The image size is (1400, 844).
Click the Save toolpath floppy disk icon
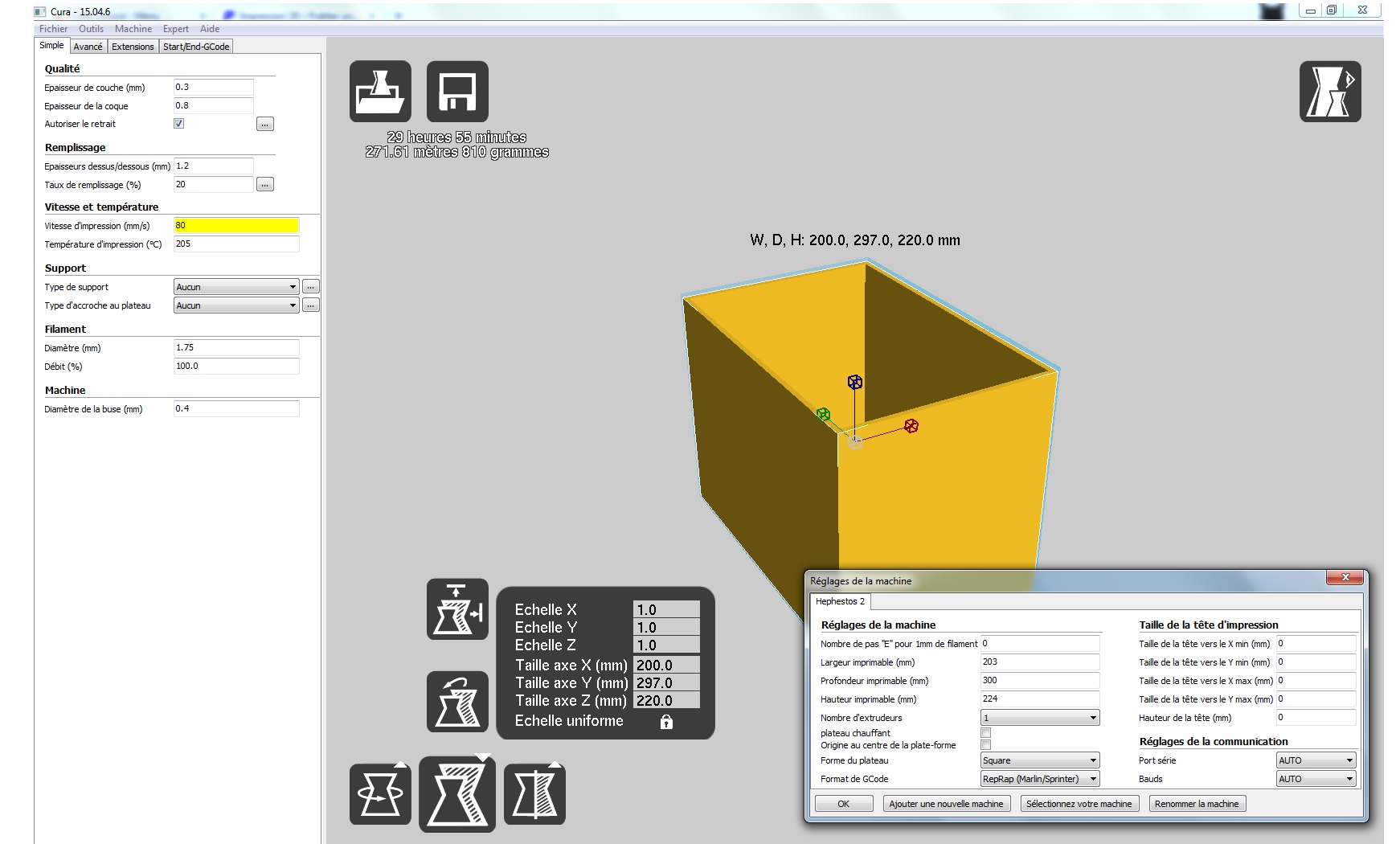coord(457,92)
